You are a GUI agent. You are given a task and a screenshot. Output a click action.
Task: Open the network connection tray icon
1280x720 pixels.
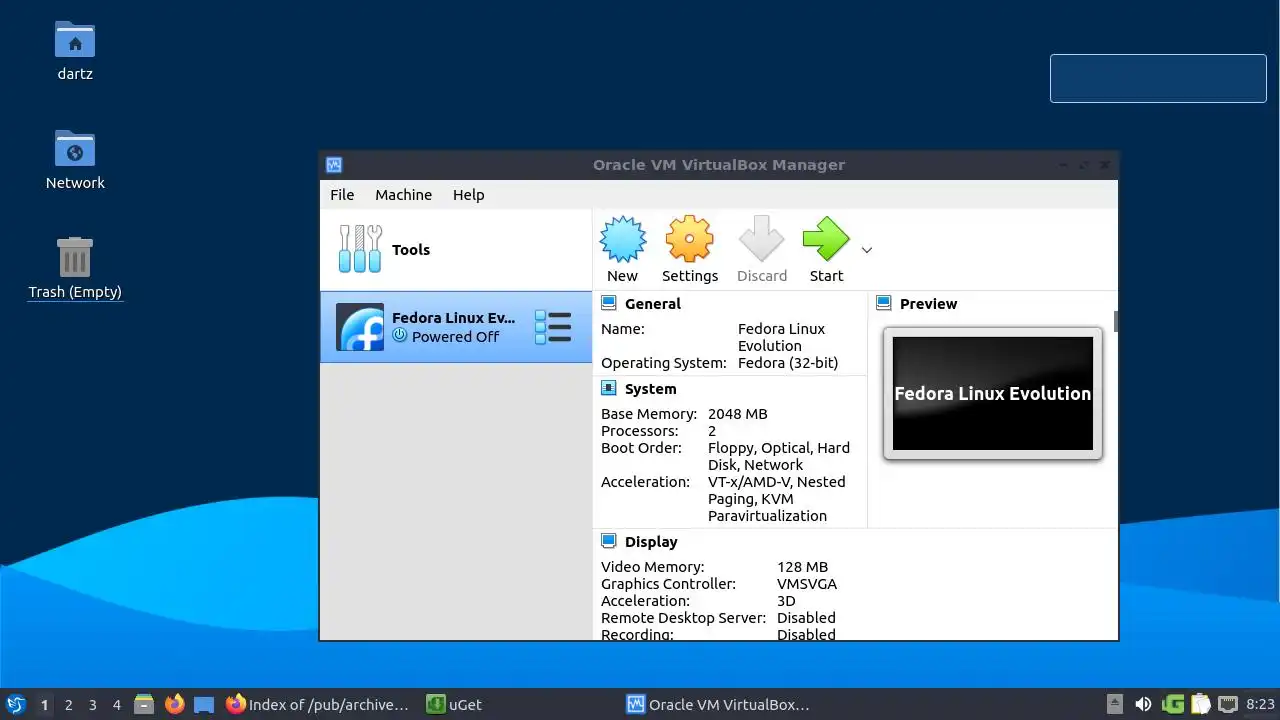click(x=1228, y=704)
